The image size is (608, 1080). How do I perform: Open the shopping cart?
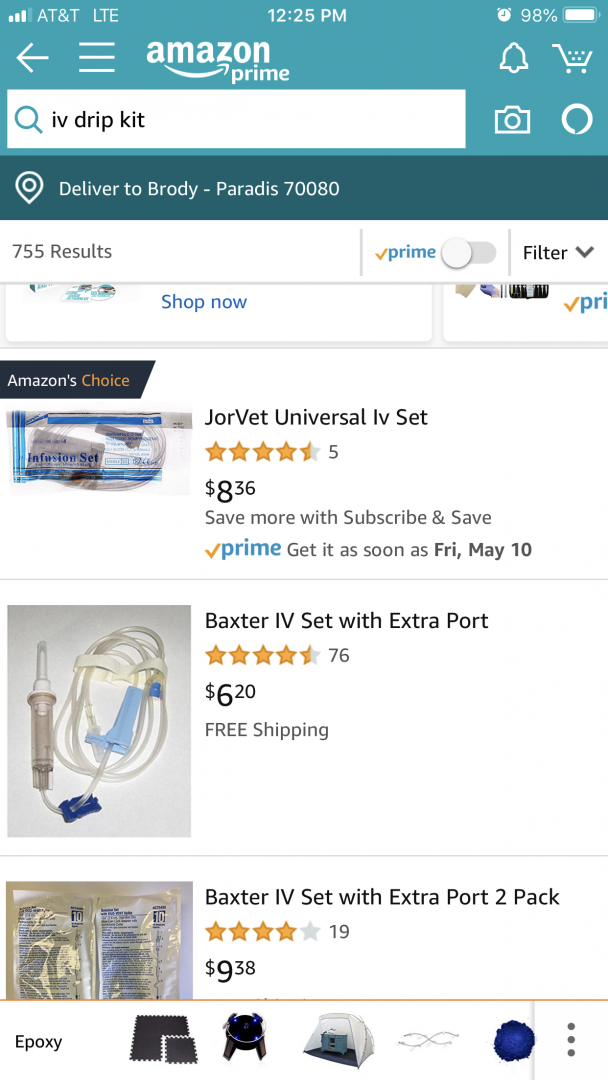coord(572,59)
